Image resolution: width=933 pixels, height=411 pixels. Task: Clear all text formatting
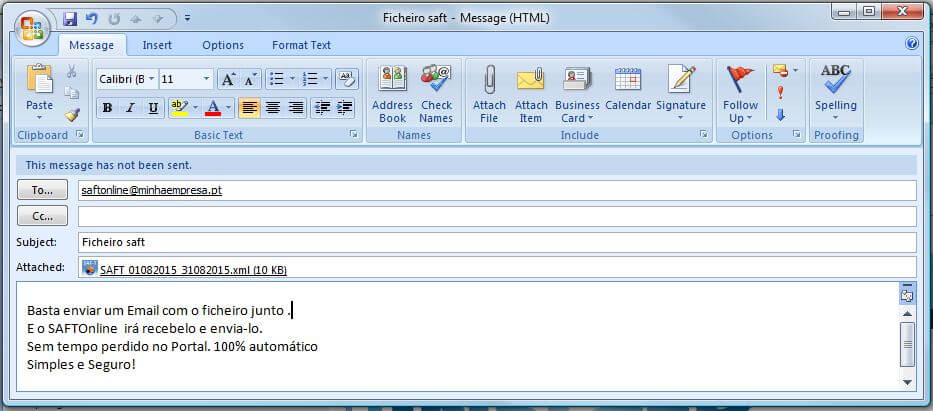pos(347,79)
